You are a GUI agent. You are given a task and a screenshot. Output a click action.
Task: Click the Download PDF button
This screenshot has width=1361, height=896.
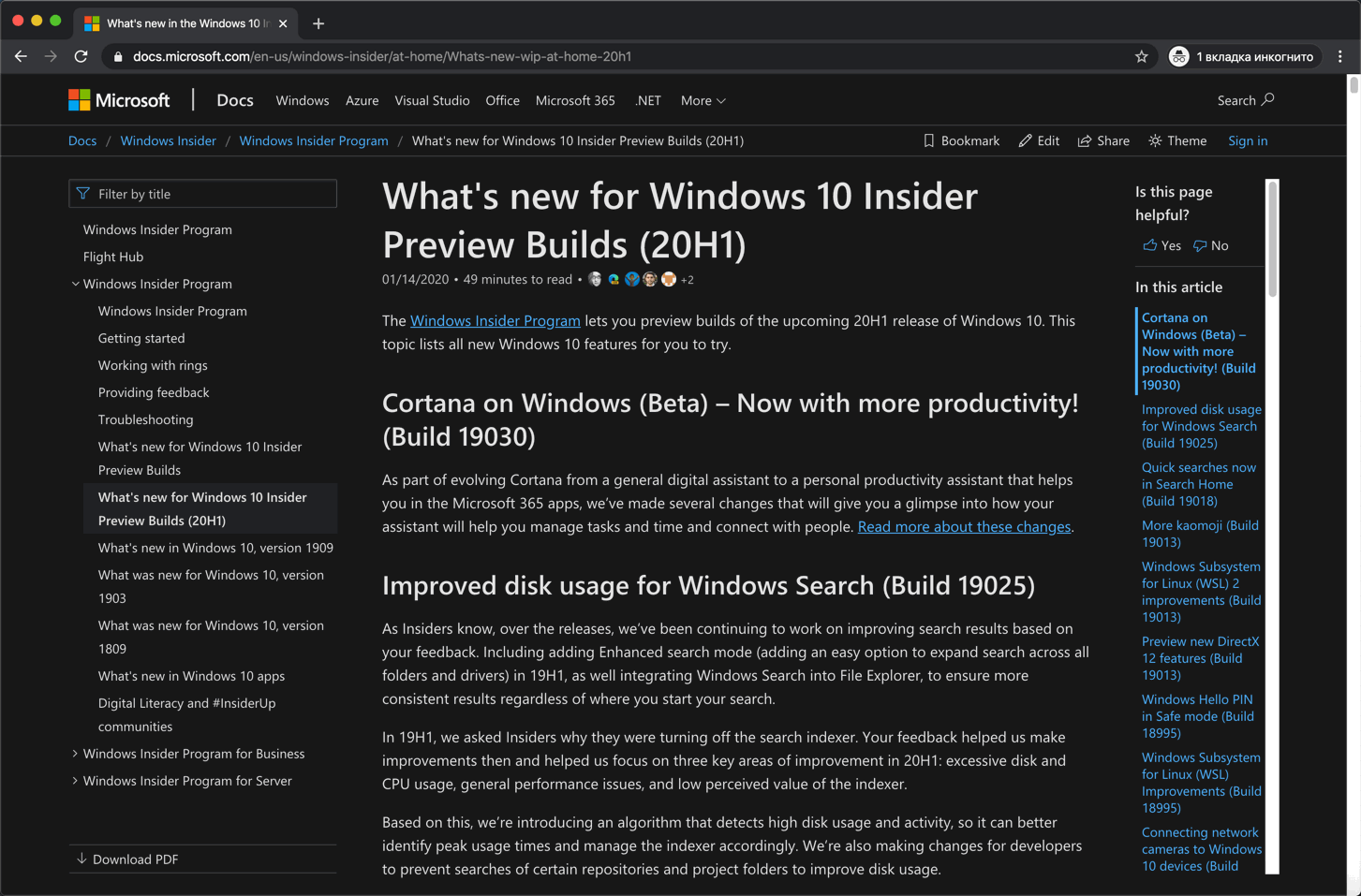coord(127,859)
